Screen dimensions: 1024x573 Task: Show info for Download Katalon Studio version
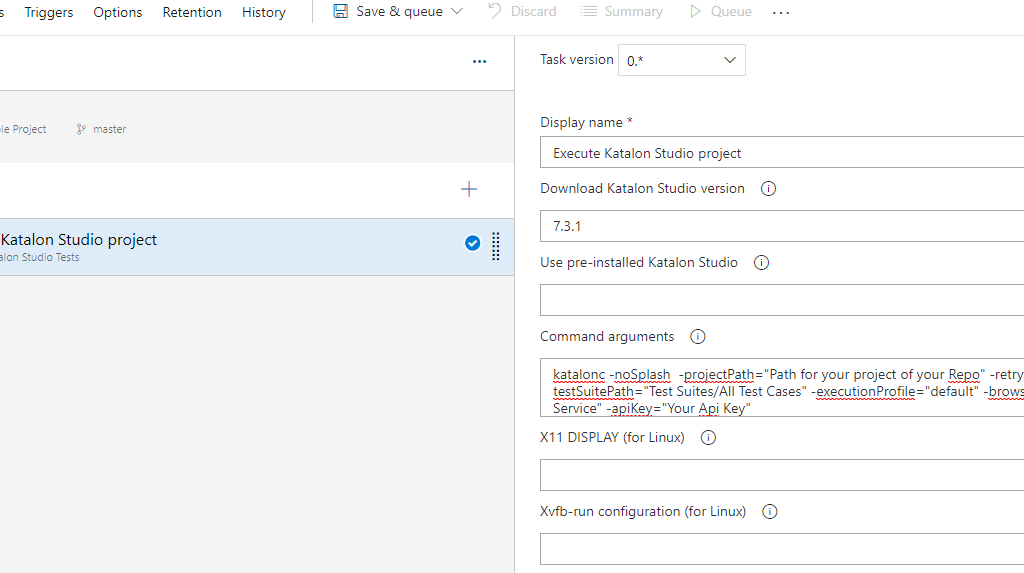[x=768, y=188]
